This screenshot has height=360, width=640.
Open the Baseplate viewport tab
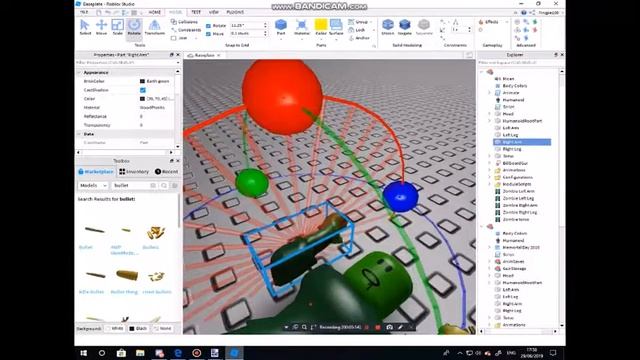[204, 55]
